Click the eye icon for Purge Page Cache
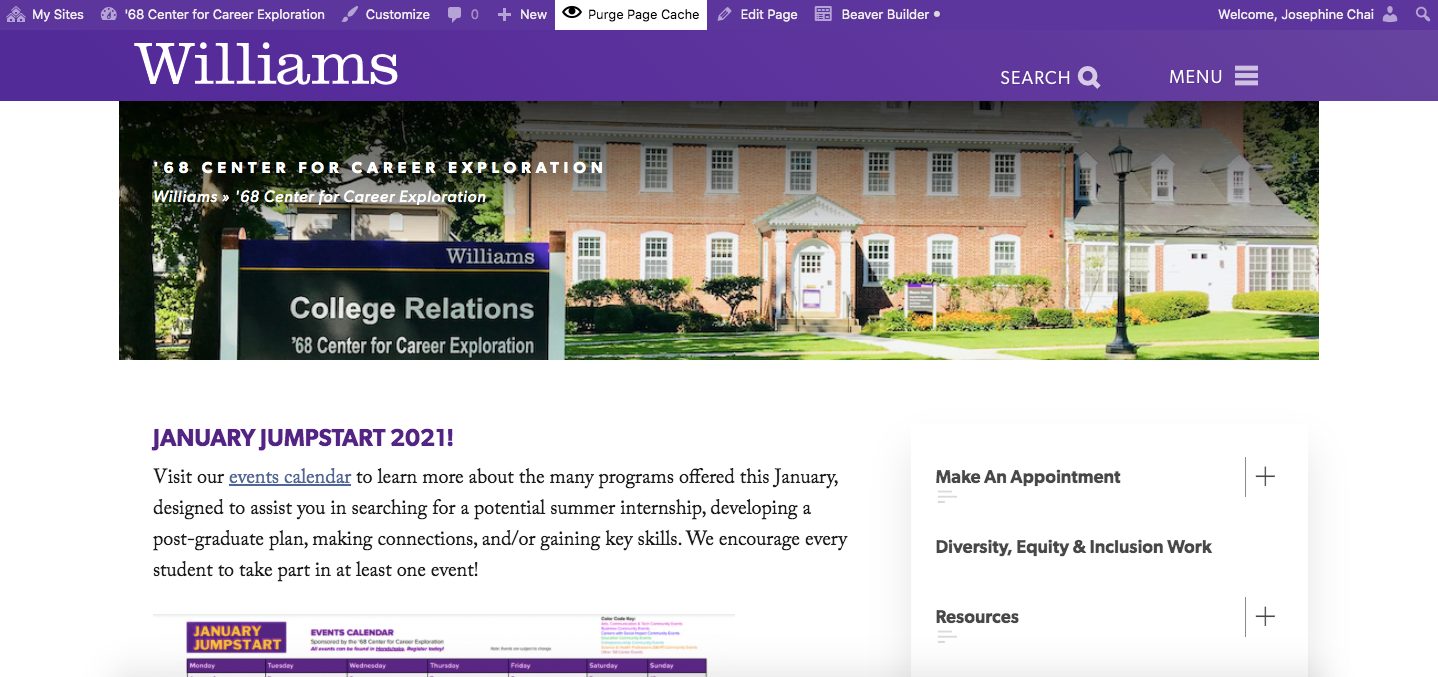The width and height of the screenshot is (1438, 677). click(x=572, y=13)
